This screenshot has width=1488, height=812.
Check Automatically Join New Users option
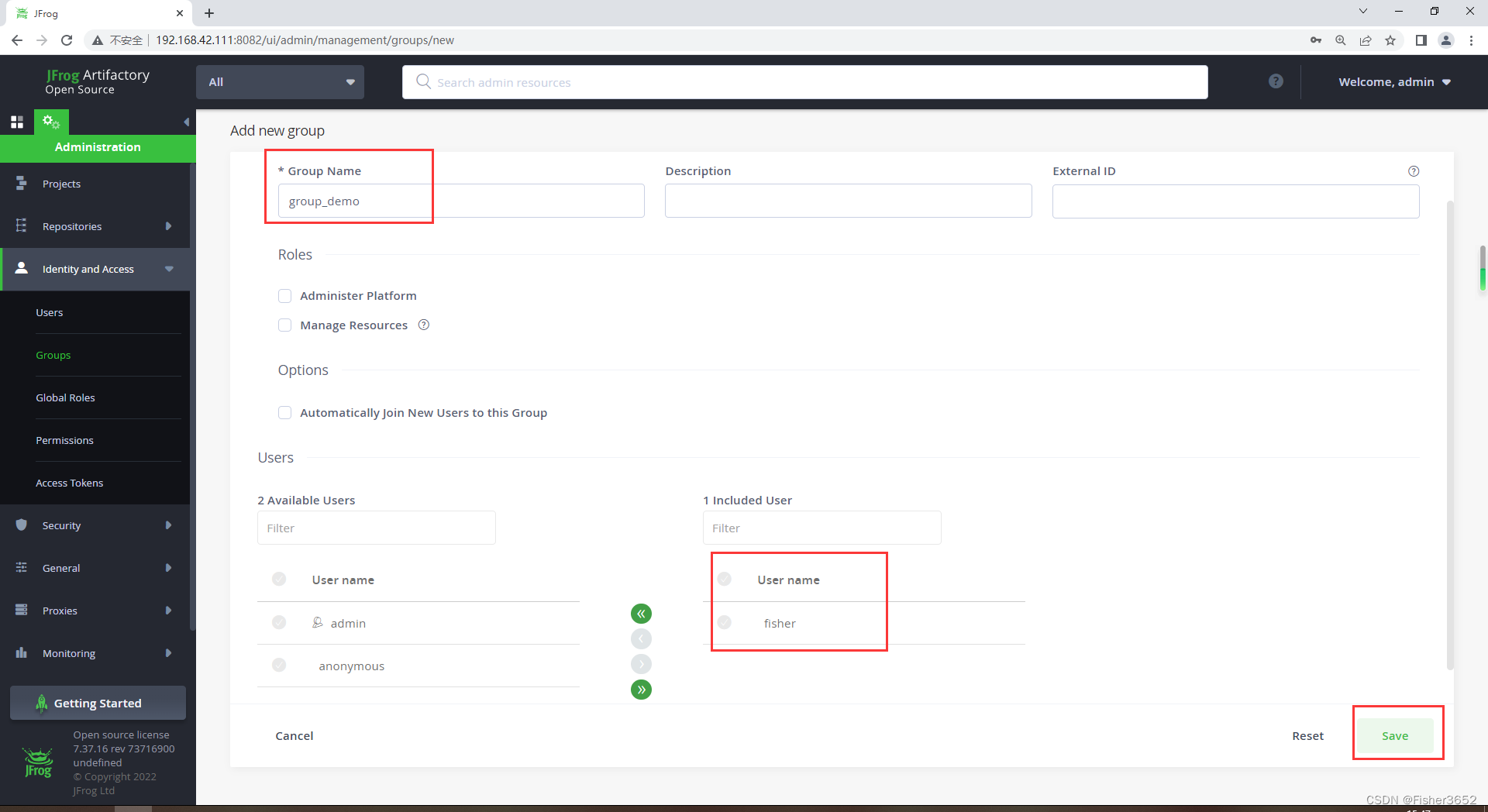click(284, 413)
